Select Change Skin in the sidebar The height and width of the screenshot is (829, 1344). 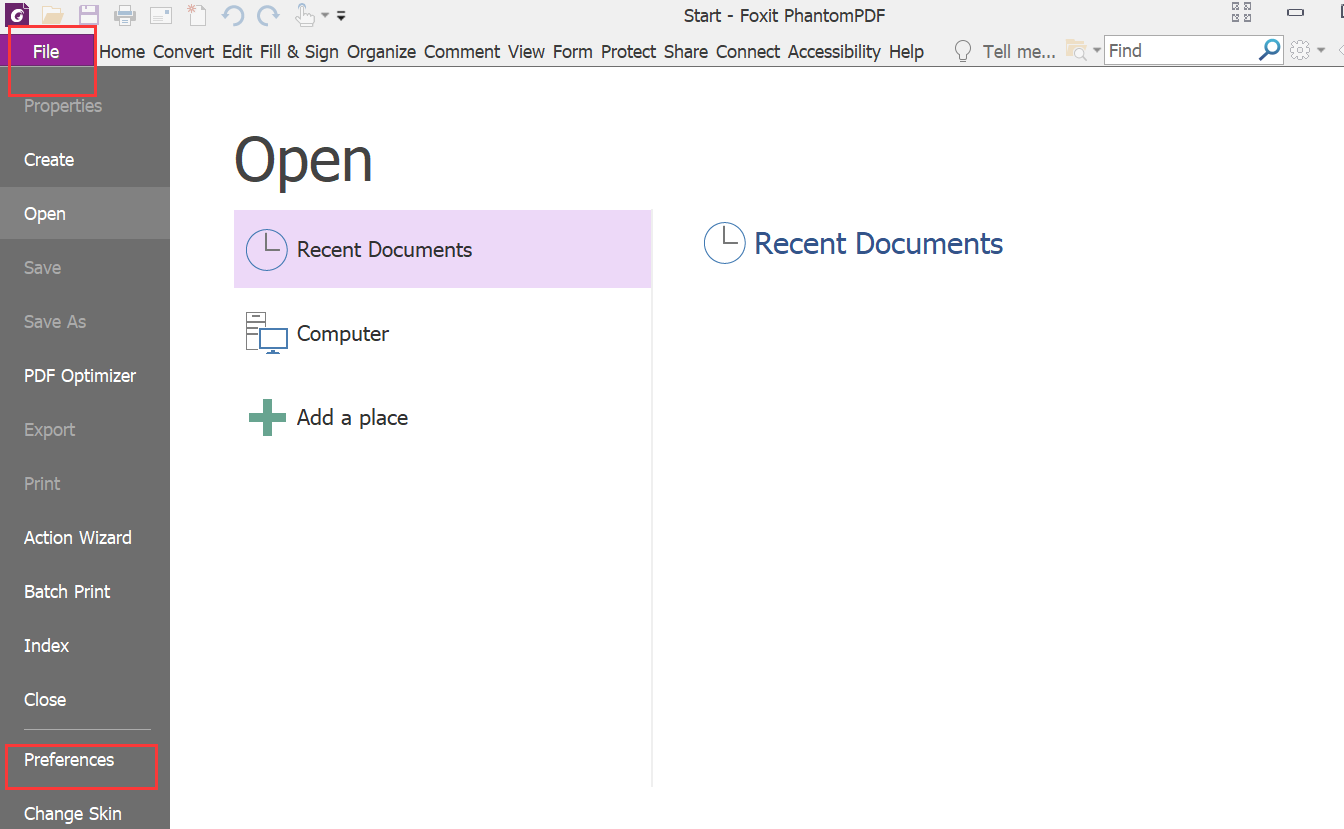pos(73,814)
